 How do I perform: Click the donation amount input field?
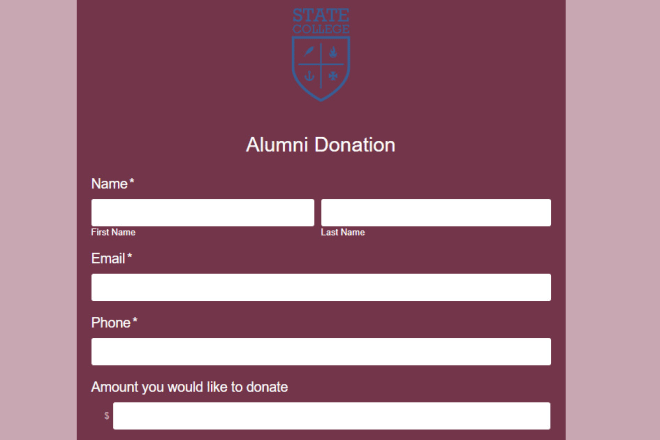click(331, 416)
